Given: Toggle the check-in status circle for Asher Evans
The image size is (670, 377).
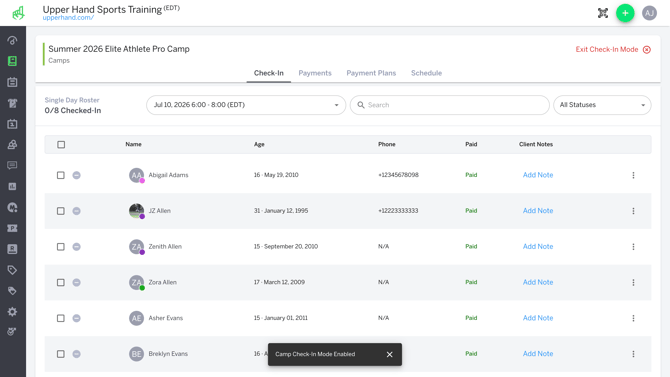Looking at the screenshot, I should tap(76, 318).
